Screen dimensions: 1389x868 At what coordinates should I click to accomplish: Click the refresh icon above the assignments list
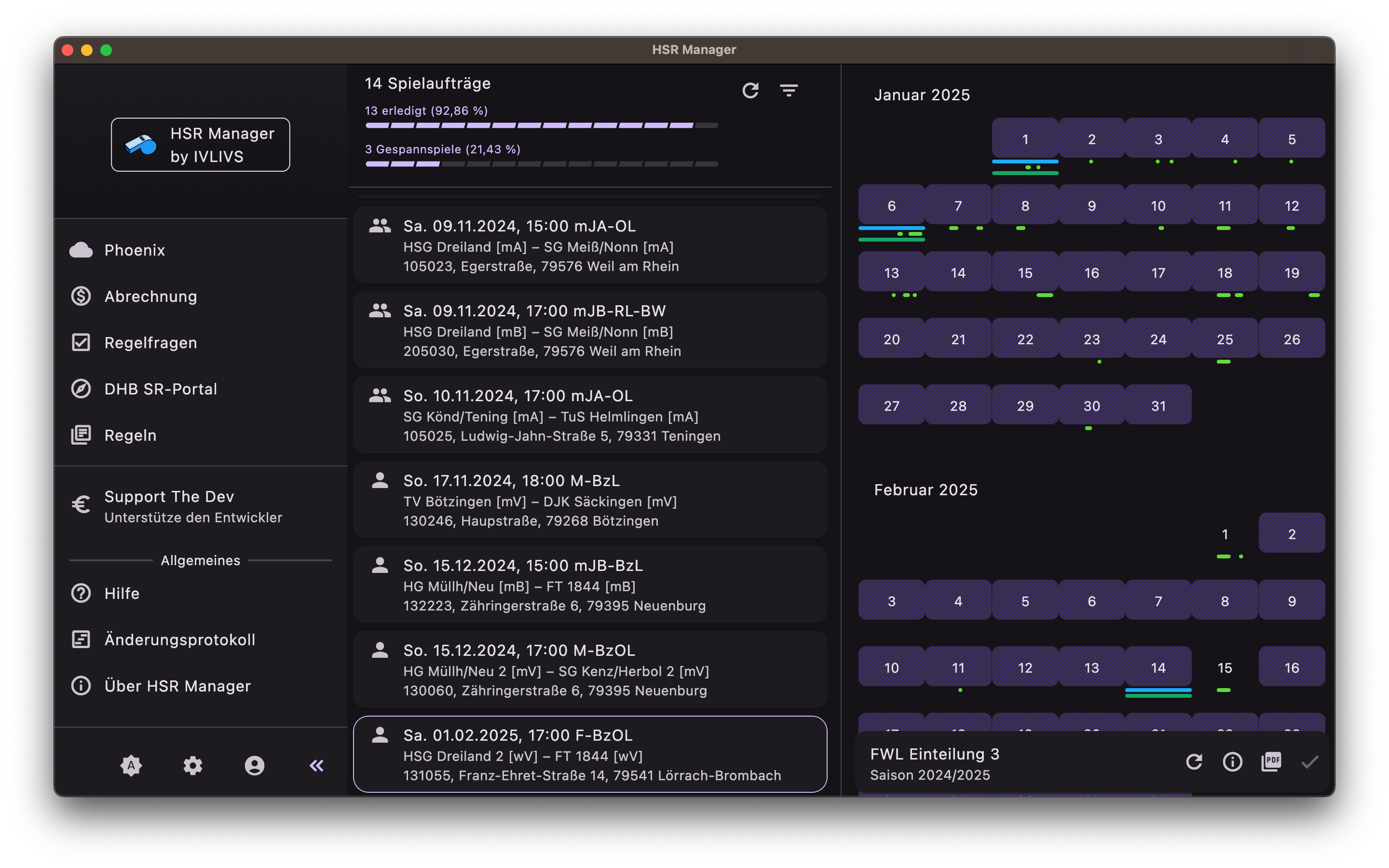pyautogui.click(x=750, y=90)
